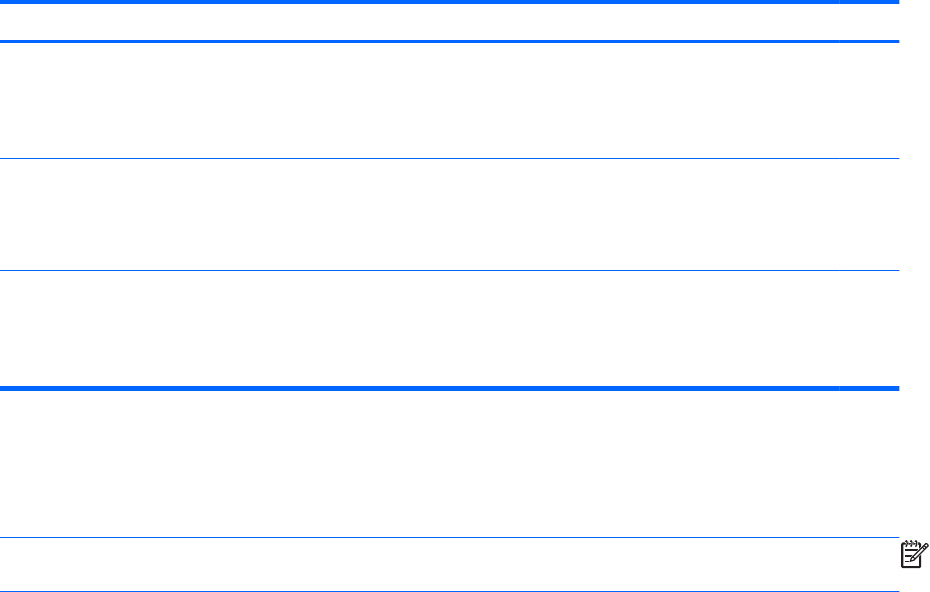Click the note pencil icon
Image resolution: width=930 pixels, height=592 pixels.
(x=914, y=555)
